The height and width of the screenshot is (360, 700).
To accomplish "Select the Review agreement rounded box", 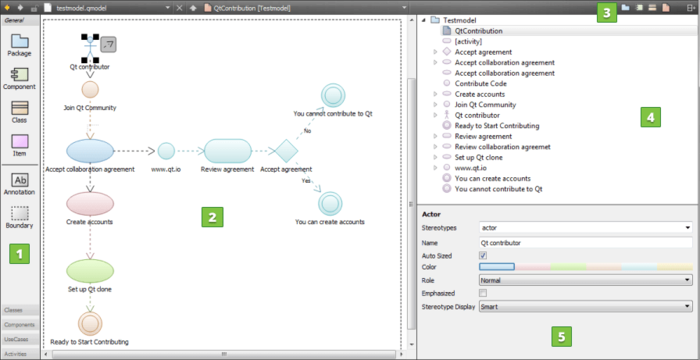I will point(228,151).
